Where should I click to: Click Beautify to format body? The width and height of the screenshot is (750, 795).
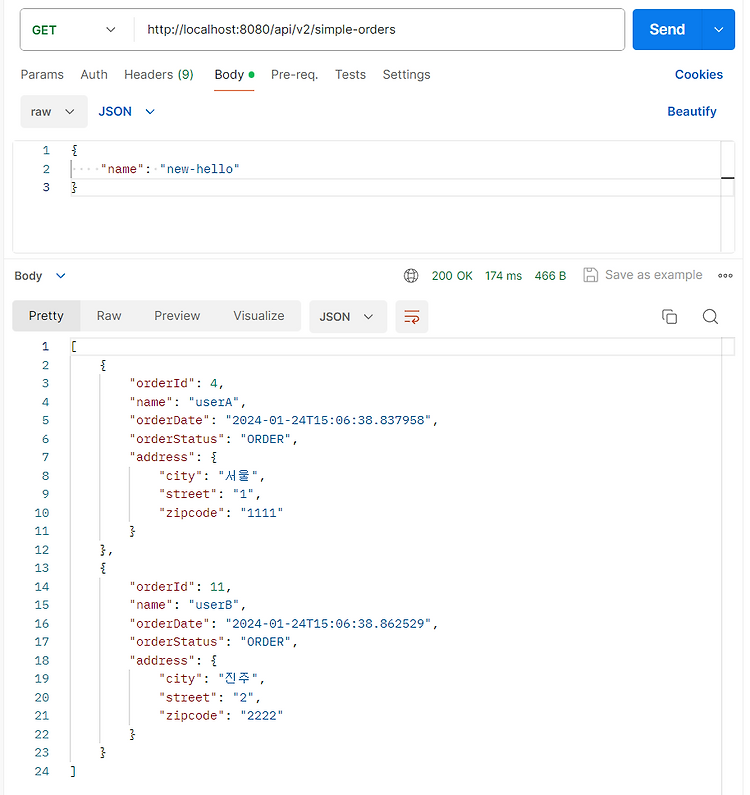pyautogui.click(x=692, y=112)
